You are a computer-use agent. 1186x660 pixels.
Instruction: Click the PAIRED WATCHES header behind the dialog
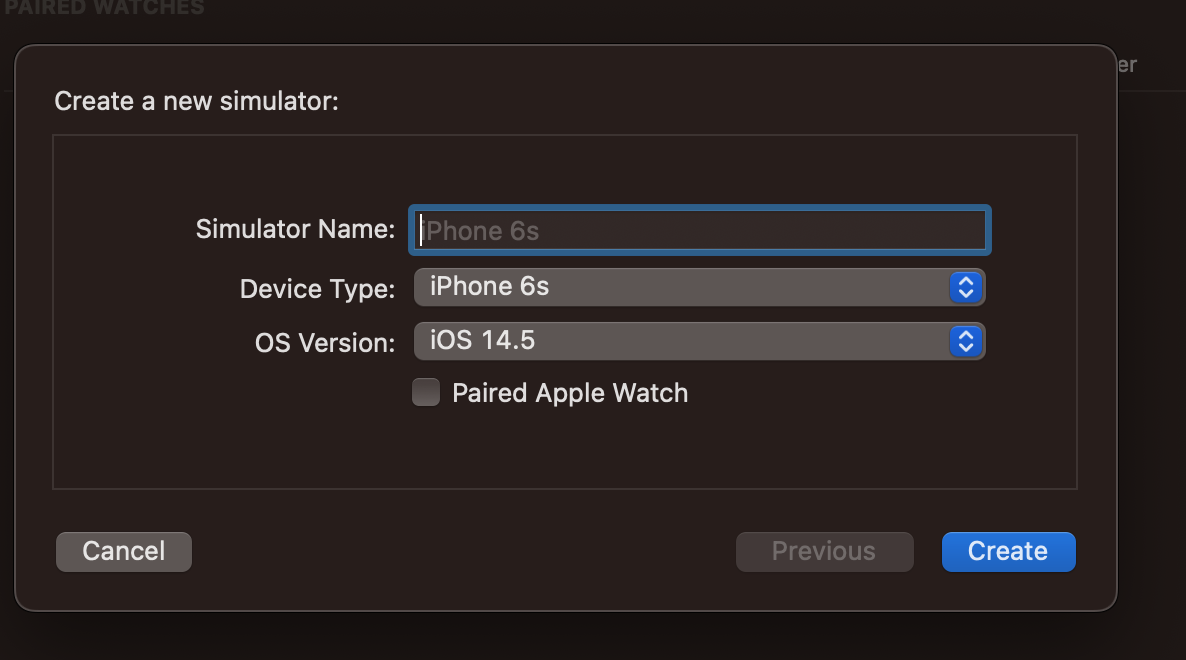click(104, 8)
